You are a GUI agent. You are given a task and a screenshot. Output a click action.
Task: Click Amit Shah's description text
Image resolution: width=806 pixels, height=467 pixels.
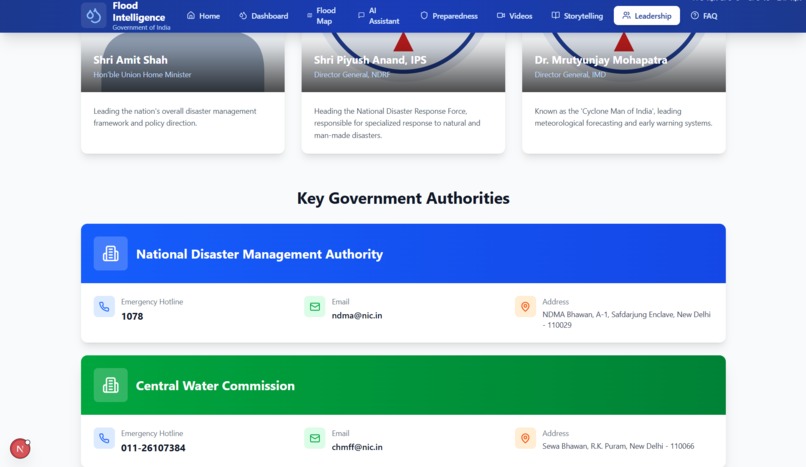pyautogui.click(x=175, y=117)
